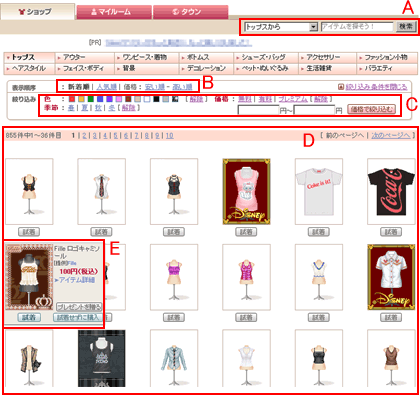Screen dimensions: 420x395
Task: Open the アウター category menu
Action: (x=85, y=57)
